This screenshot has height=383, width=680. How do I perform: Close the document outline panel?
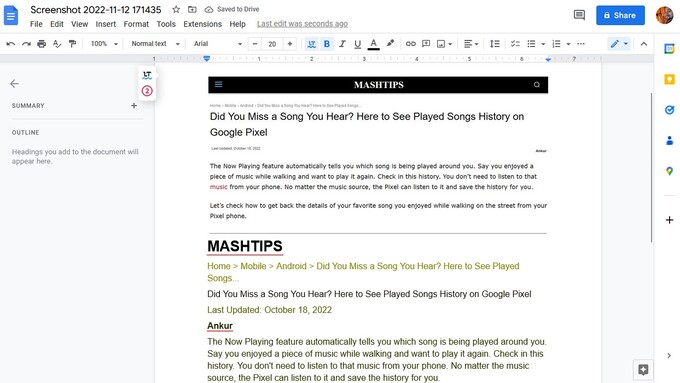click(x=14, y=84)
